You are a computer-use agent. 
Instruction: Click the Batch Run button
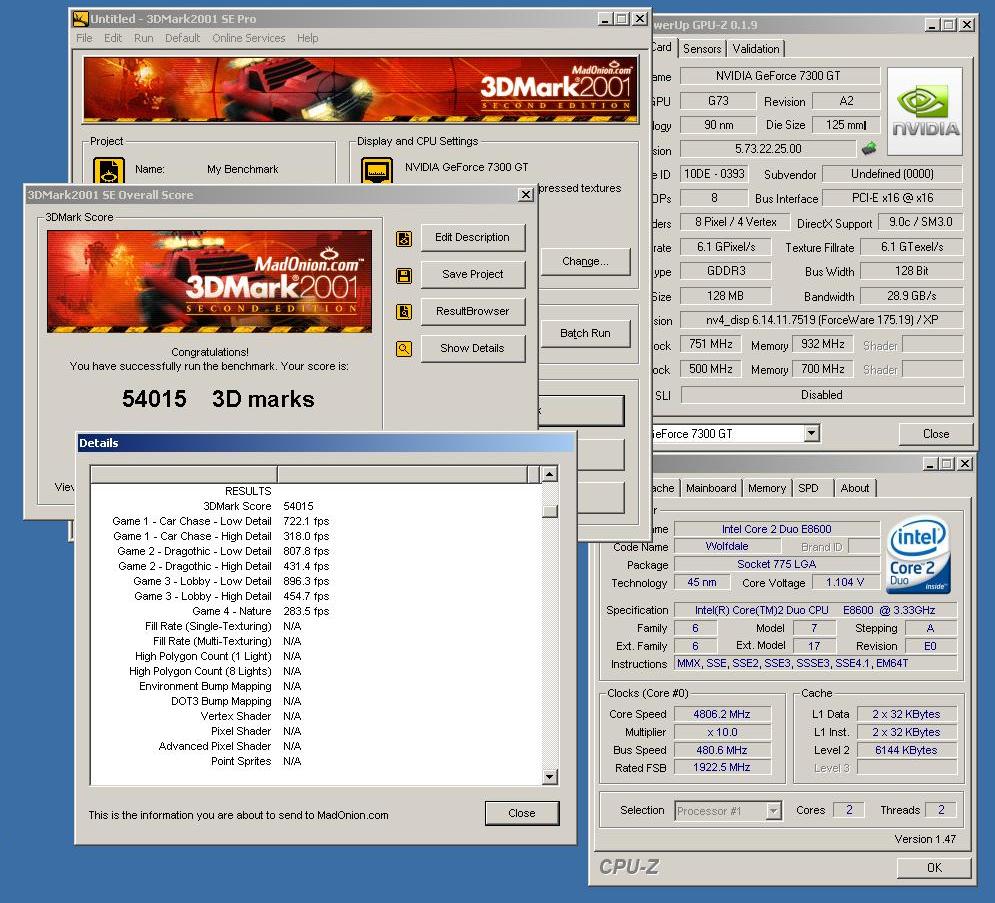coord(585,333)
